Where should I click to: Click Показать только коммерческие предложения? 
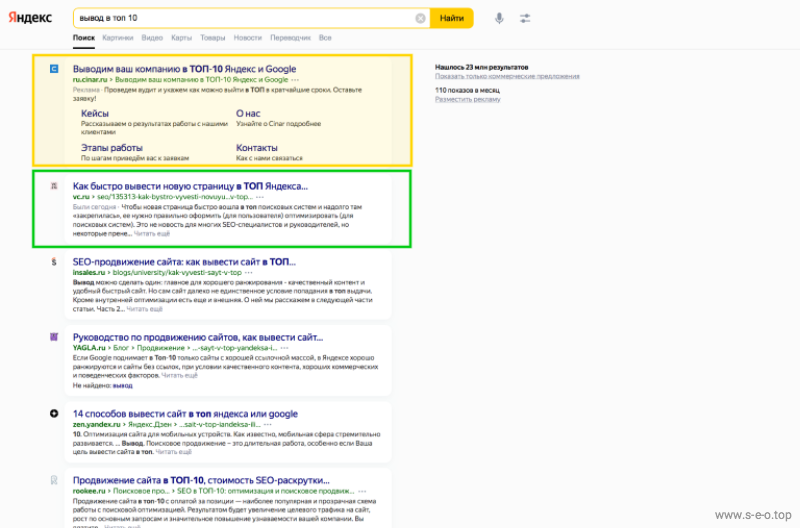507,76
